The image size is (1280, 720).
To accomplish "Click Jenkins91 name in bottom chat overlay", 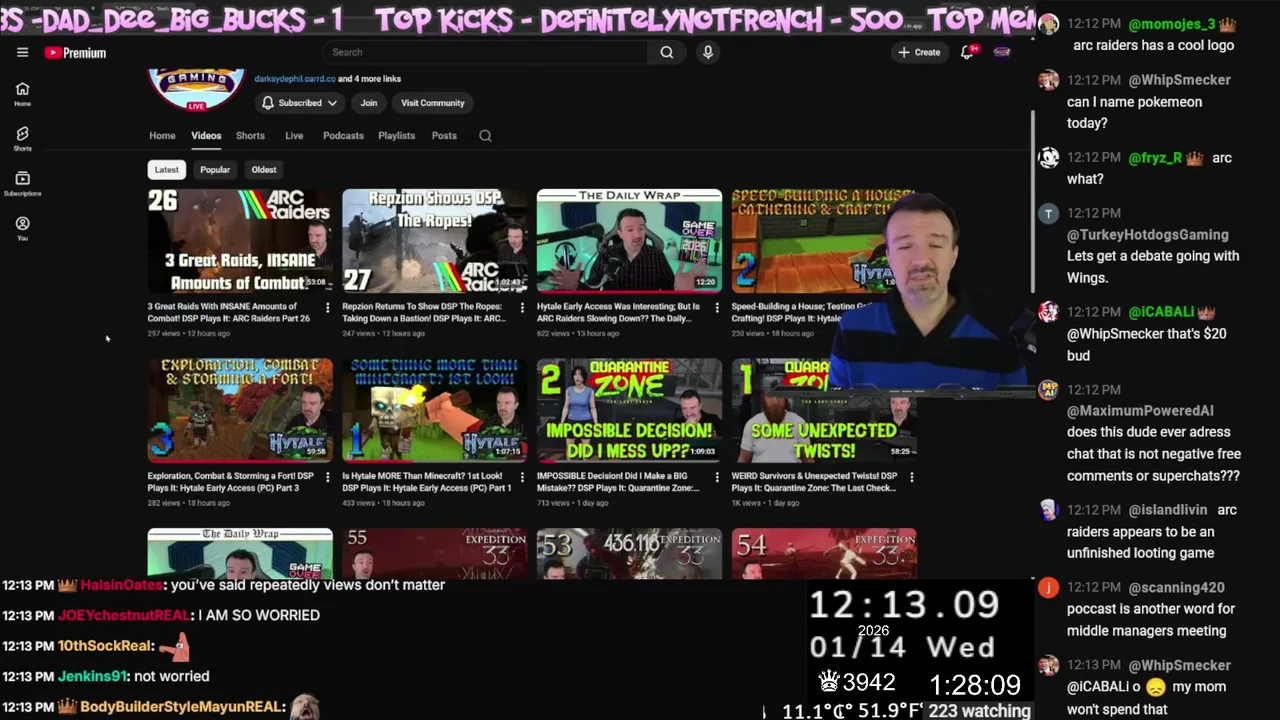I will [92, 676].
